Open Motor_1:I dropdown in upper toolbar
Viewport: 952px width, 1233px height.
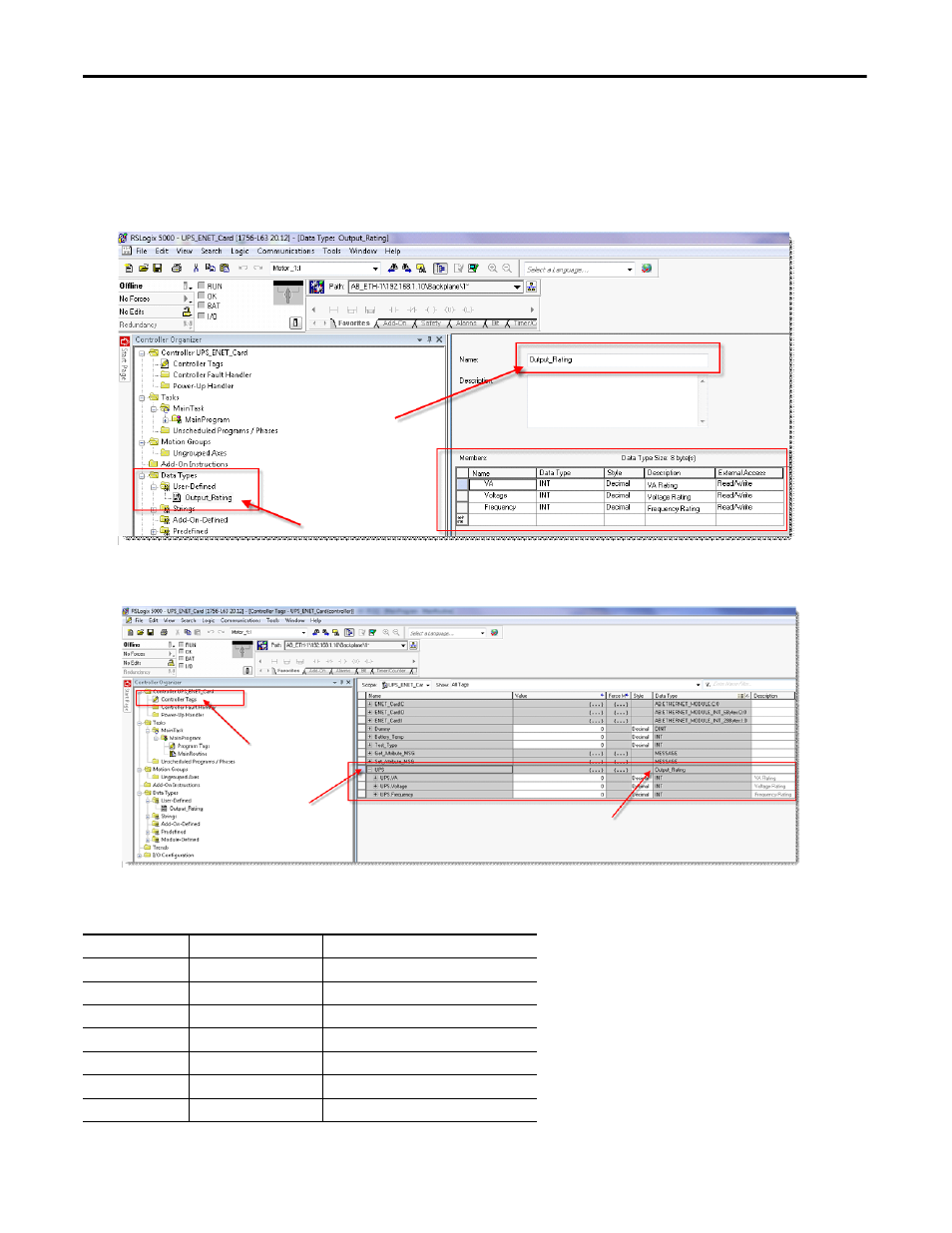click(x=375, y=269)
